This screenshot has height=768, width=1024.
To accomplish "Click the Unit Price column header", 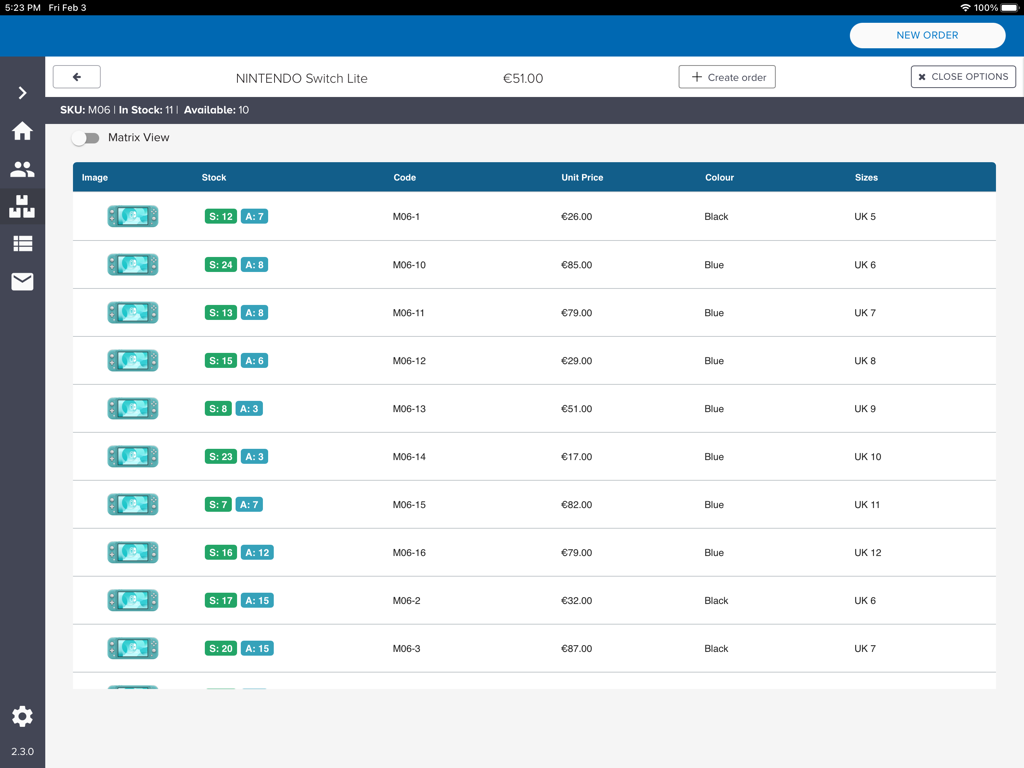I will tap(582, 177).
